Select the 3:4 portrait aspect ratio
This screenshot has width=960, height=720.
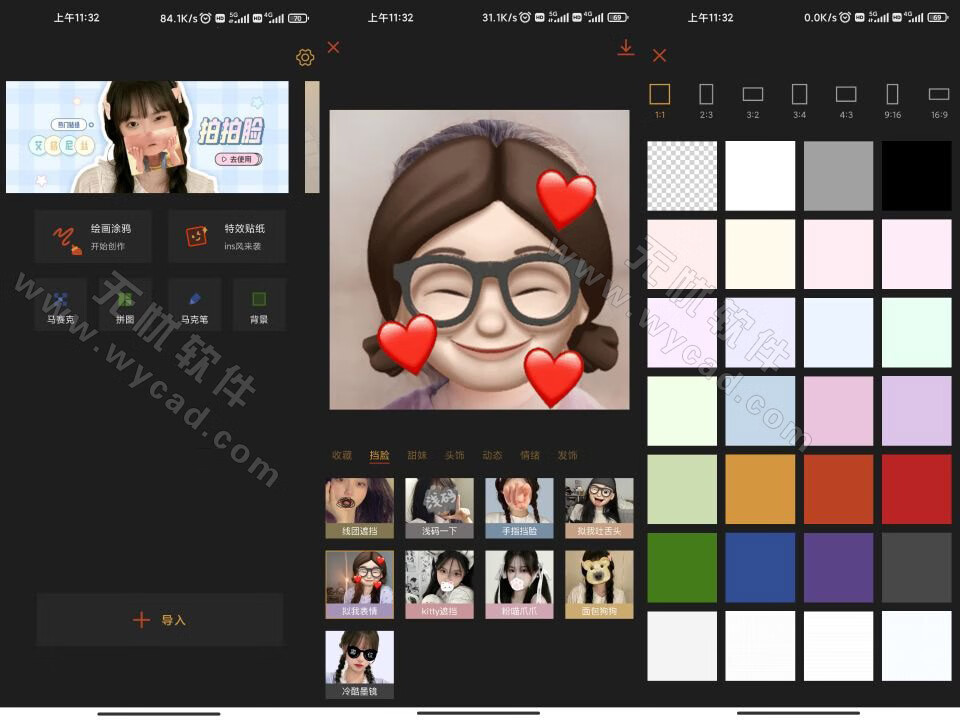tap(799, 97)
